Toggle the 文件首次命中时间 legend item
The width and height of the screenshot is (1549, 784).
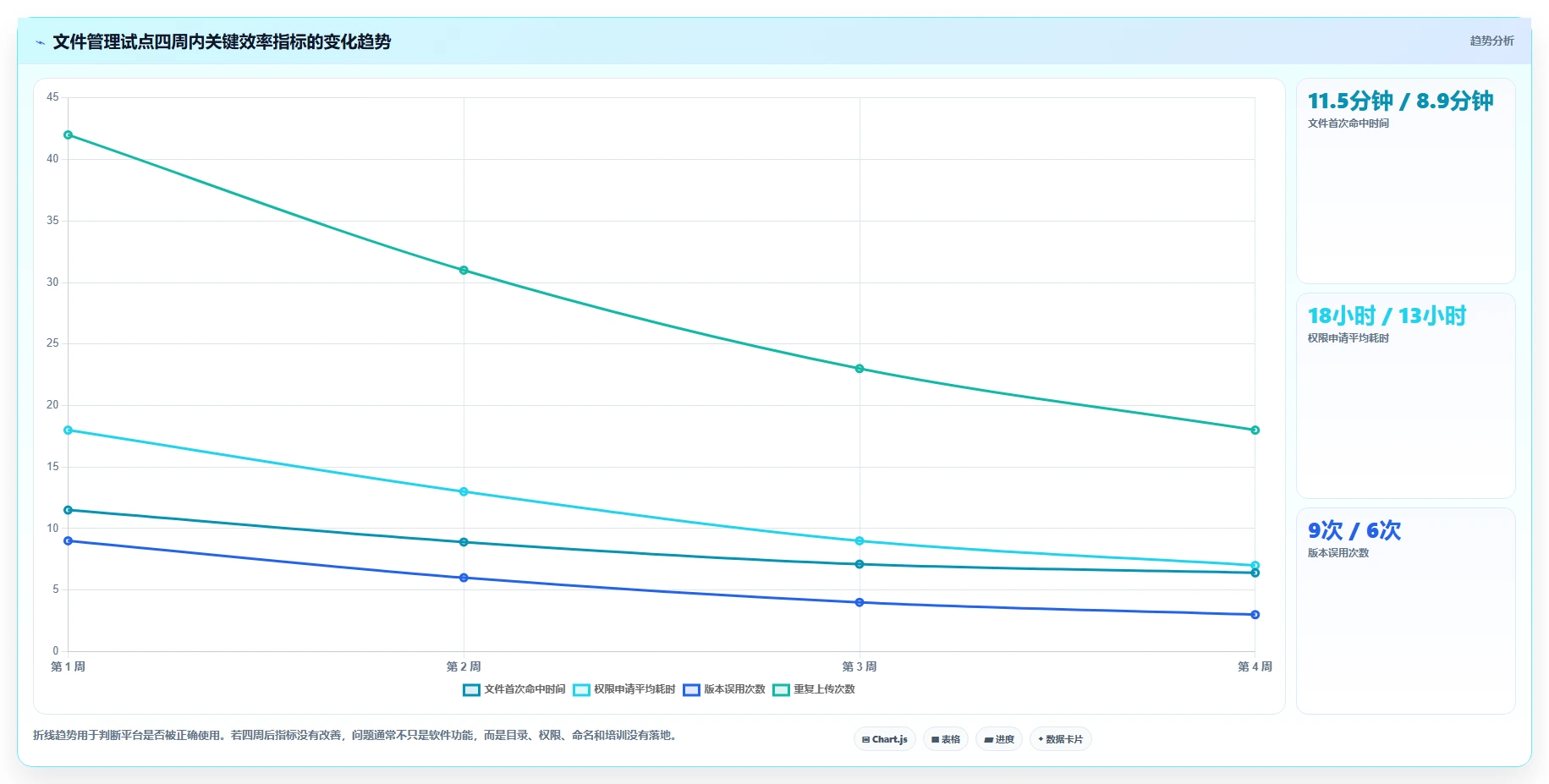pyautogui.click(x=514, y=689)
